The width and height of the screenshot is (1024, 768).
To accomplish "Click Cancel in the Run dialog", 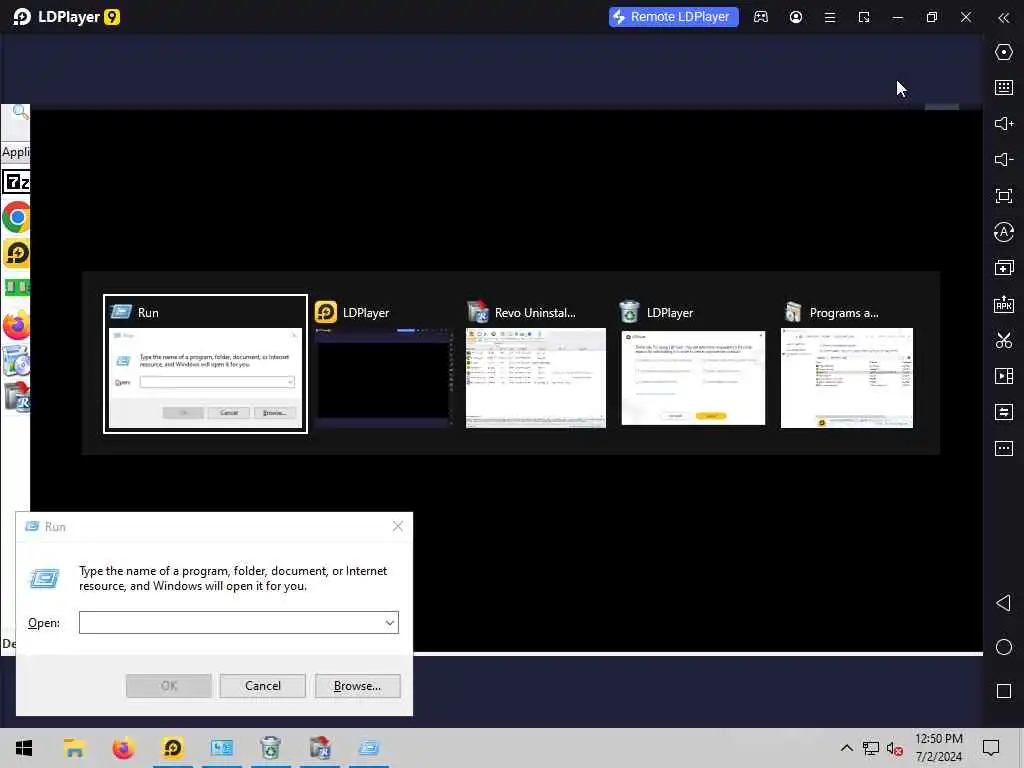I will coord(263,686).
